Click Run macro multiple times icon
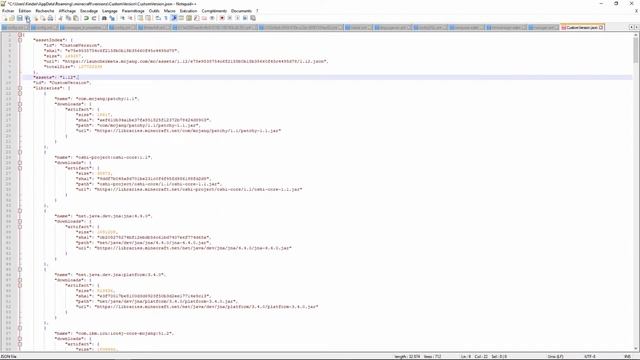The width and height of the screenshot is (640, 360). coord(245,18)
